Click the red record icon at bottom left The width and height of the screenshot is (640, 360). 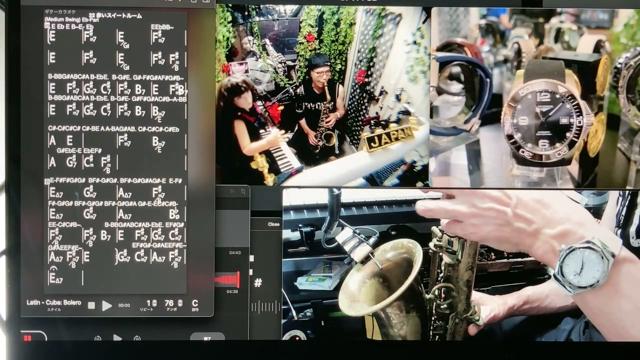click(x=27, y=338)
